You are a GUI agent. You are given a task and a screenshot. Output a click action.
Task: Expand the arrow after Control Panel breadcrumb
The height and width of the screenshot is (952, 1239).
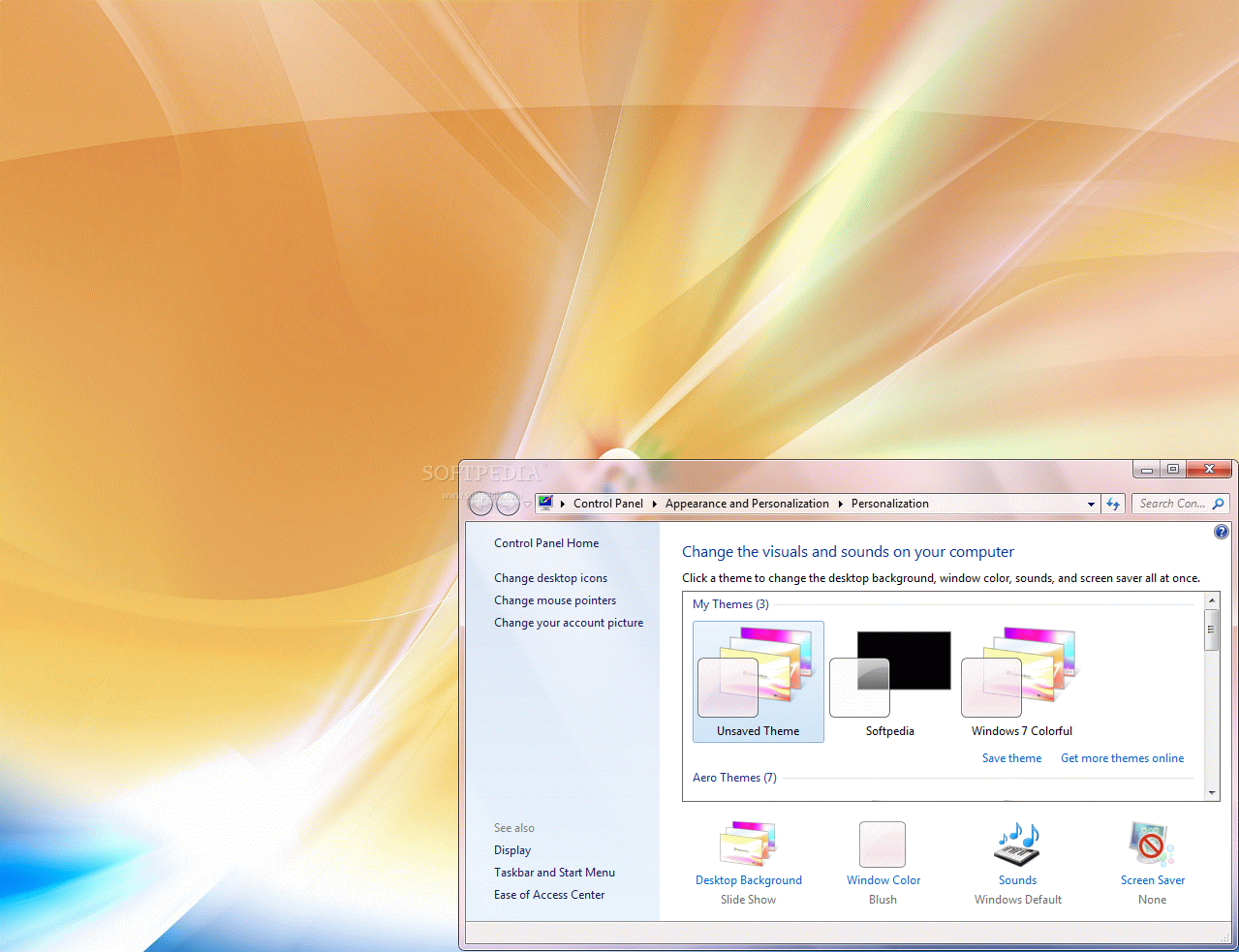pos(654,504)
